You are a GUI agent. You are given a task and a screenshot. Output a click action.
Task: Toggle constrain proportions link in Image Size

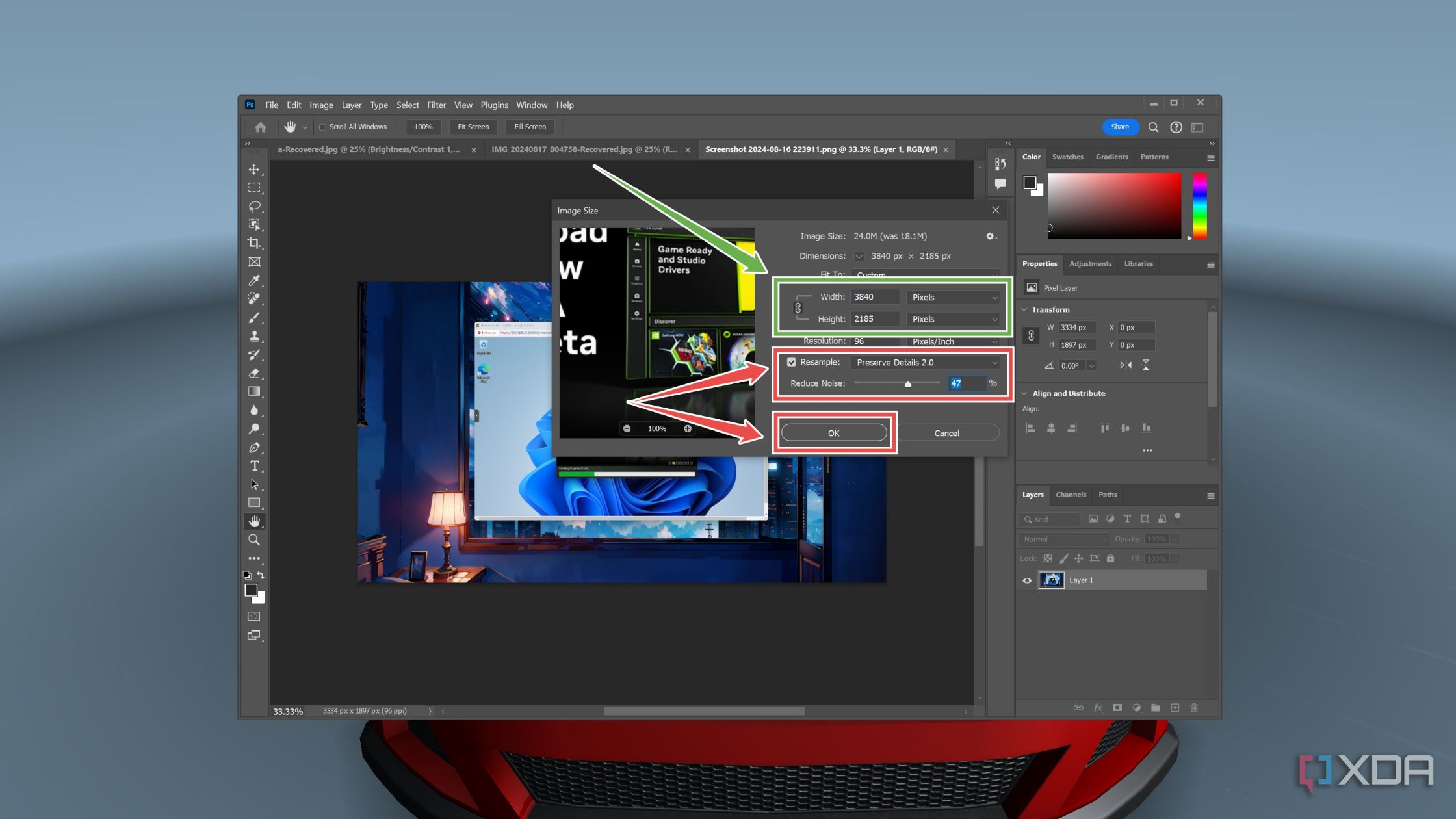798,308
